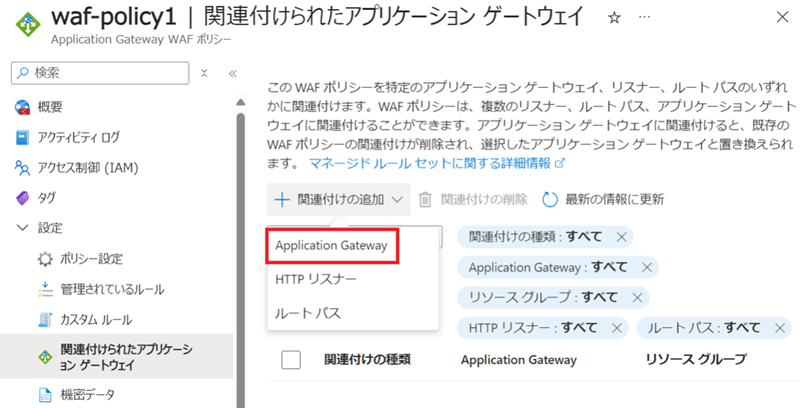The height and width of the screenshot is (408, 800).
Task: Open 関連付けの種類 : すべて filter
Action: (535, 237)
